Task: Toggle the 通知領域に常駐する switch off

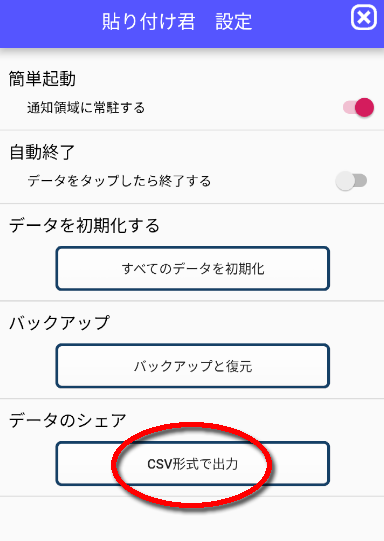Action: (358, 107)
